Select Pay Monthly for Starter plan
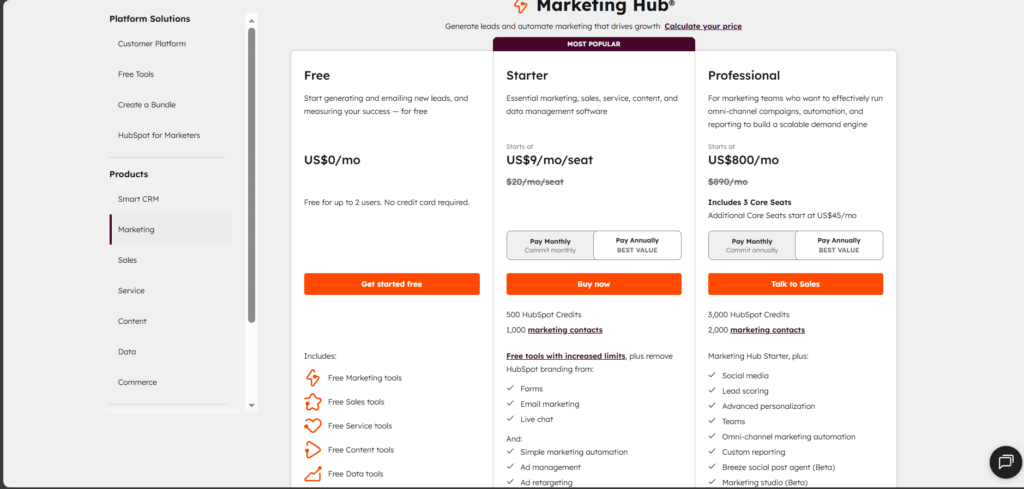1024x489 pixels. pyautogui.click(x=550, y=245)
